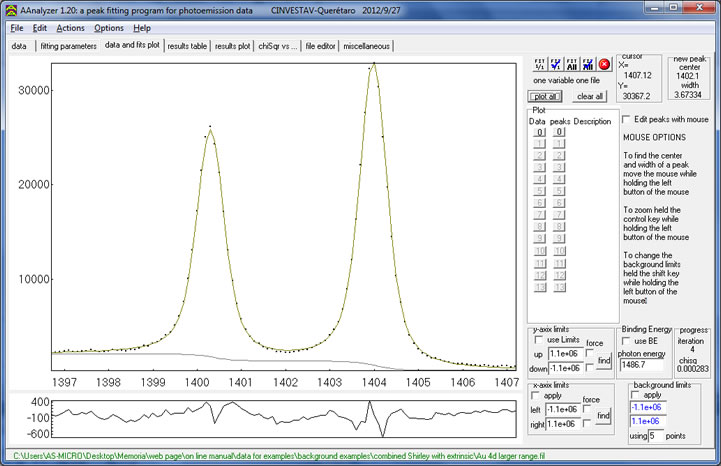Switch to the fitting parameters tab

click(68, 46)
